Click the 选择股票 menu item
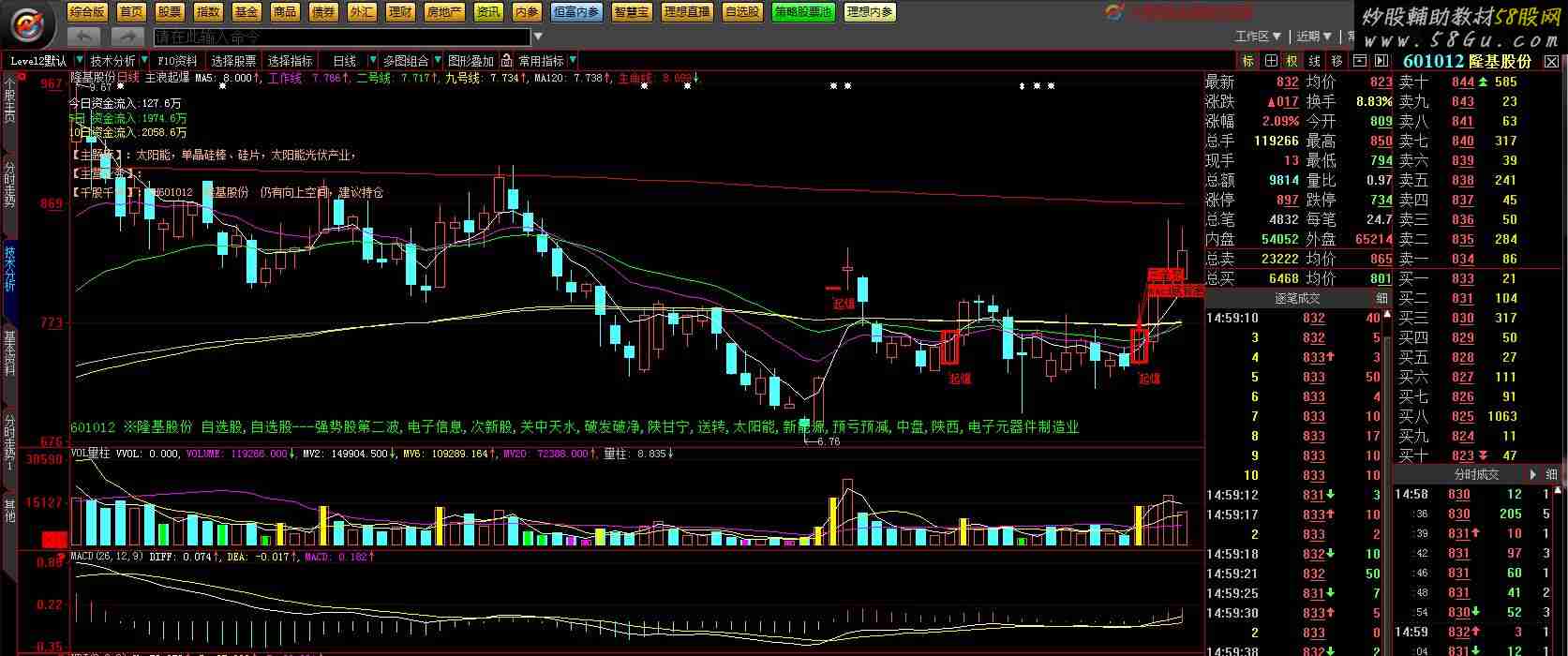 pos(233,61)
